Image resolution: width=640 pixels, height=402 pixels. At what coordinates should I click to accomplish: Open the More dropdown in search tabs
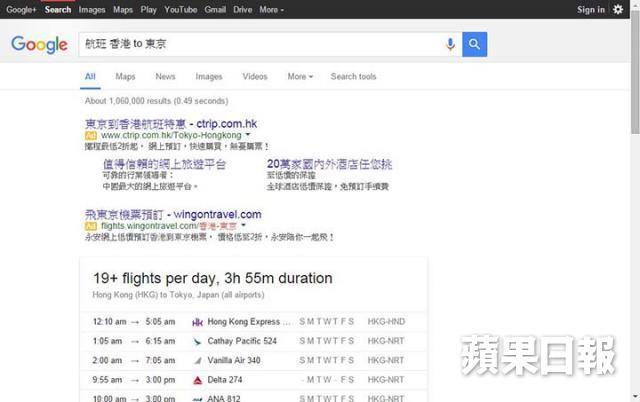tap(300, 76)
